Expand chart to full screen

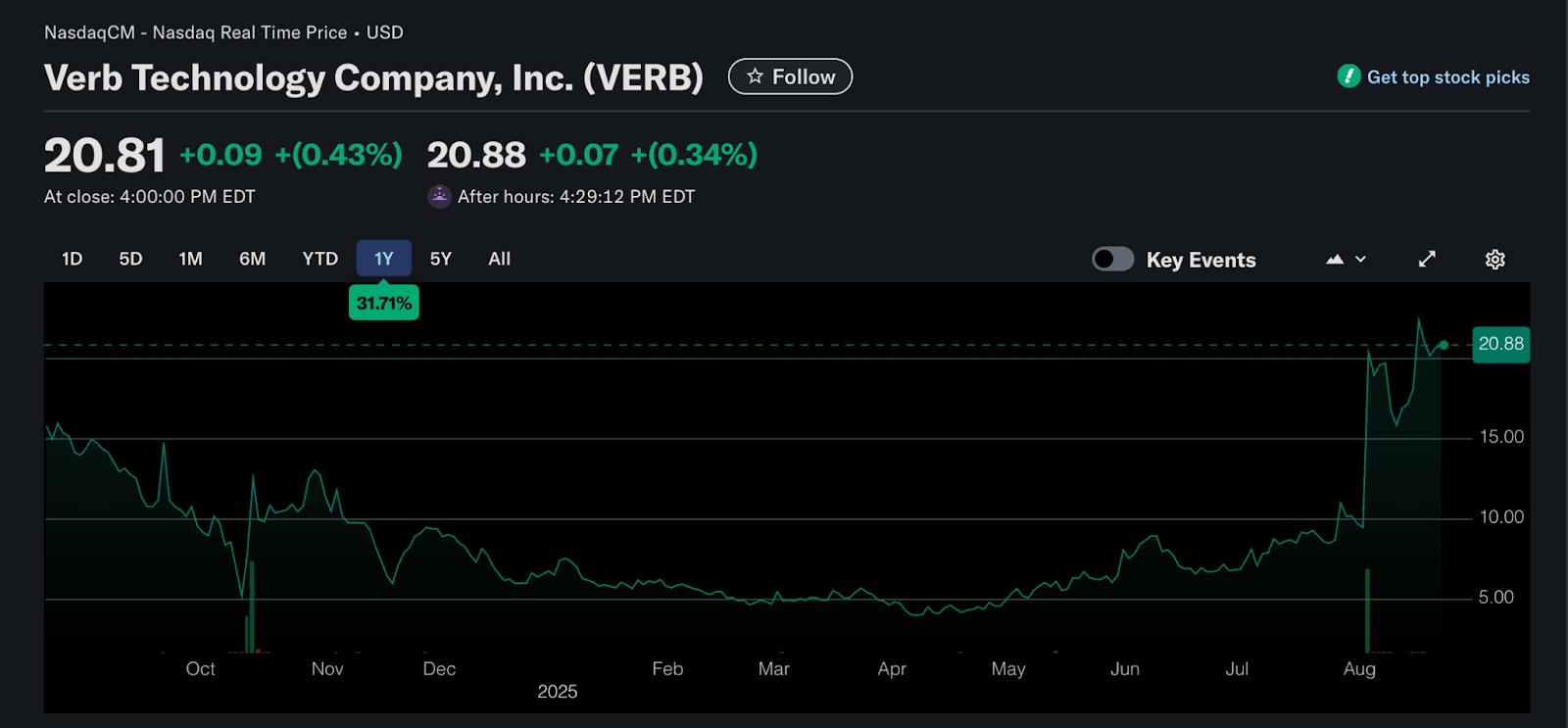pyautogui.click(x=1427, y=260)
